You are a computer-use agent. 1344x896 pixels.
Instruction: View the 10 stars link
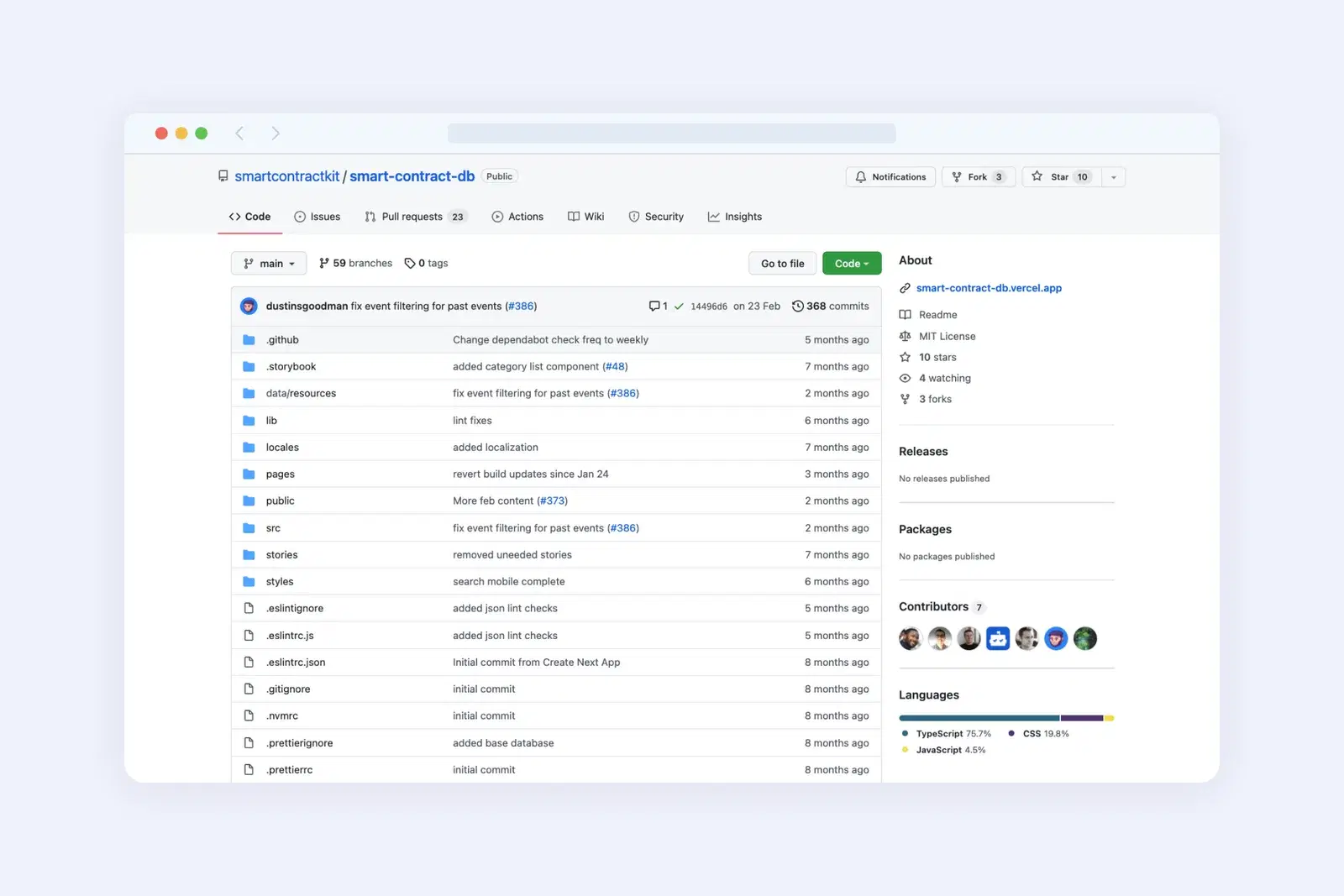(927, 358)
